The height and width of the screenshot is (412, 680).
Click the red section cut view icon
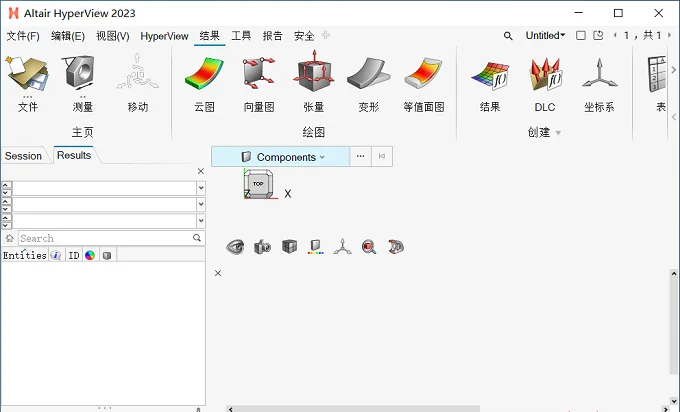[x=396, y=246]
